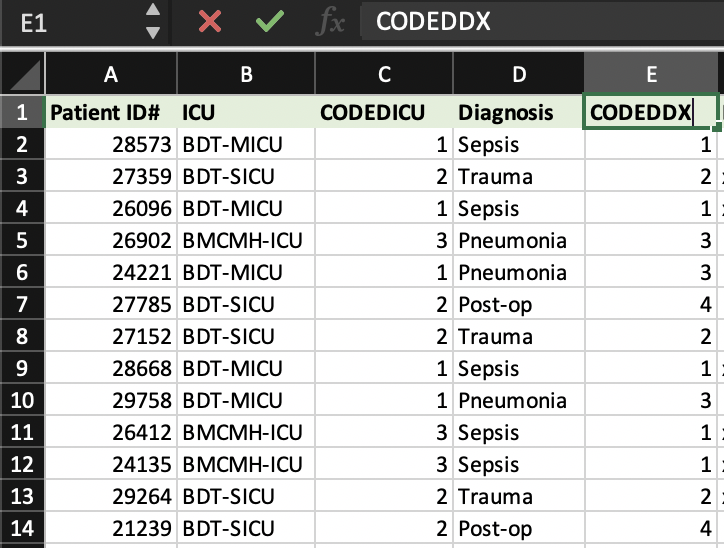The width and height of the screenshot is (724, 548).
Task: Select column D header
Action: pos(518,74)
